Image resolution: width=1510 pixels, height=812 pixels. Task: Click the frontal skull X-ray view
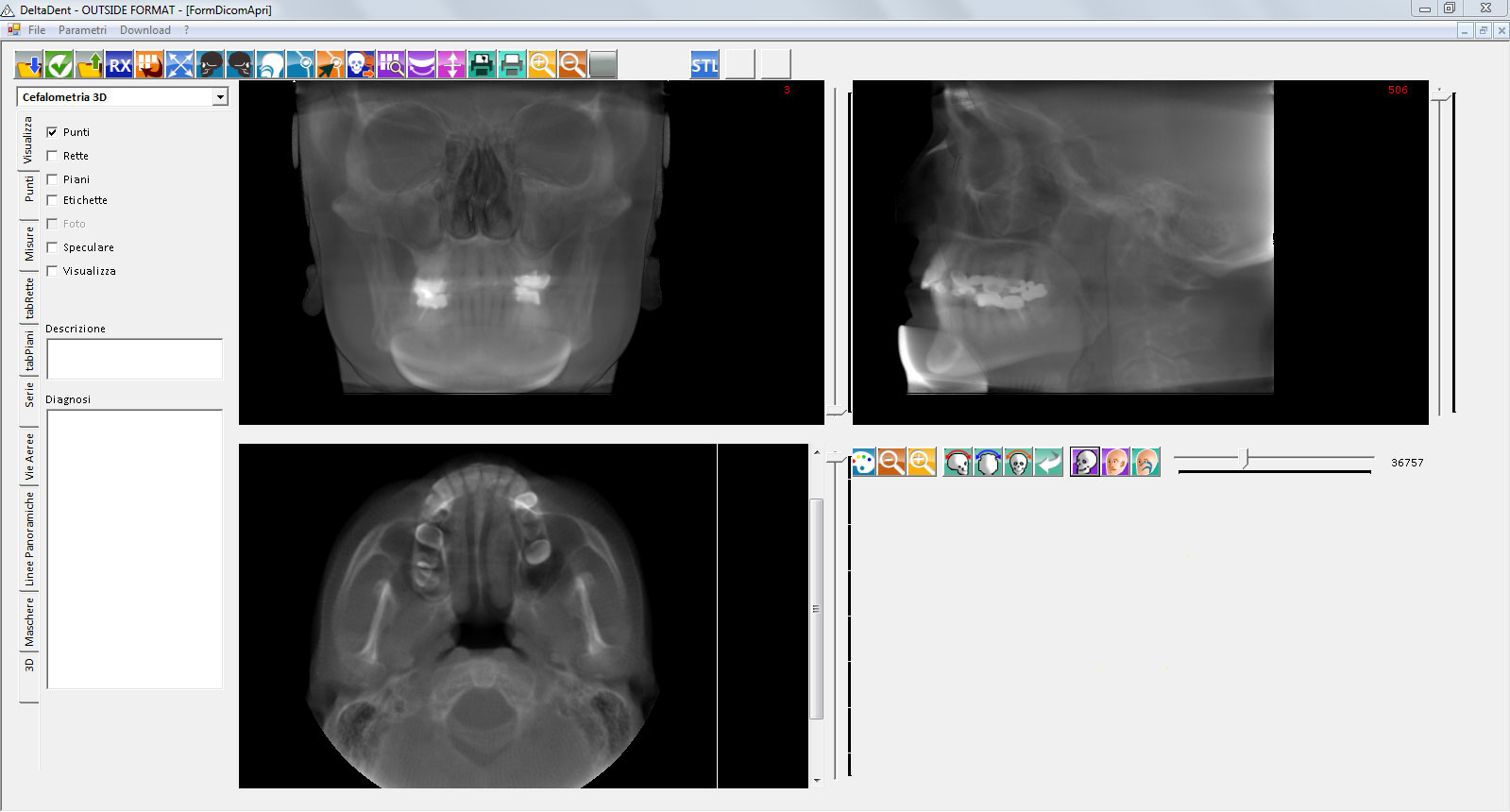coord(532,252)
